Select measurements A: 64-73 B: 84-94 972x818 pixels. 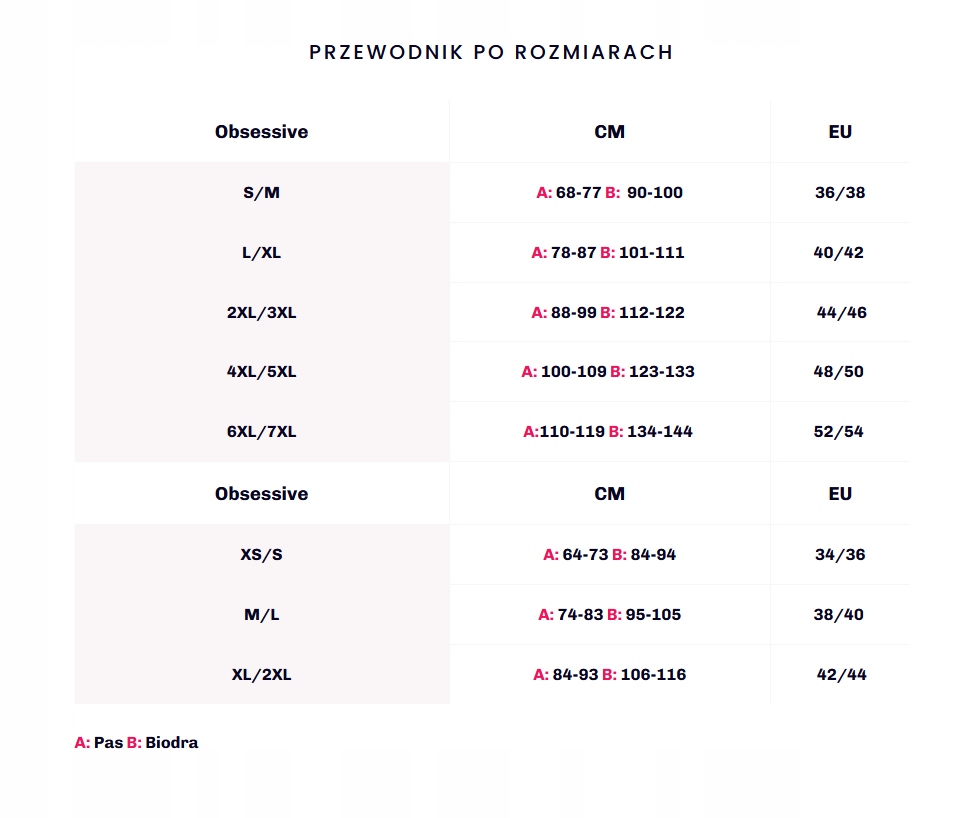click(x=610, y=555)
